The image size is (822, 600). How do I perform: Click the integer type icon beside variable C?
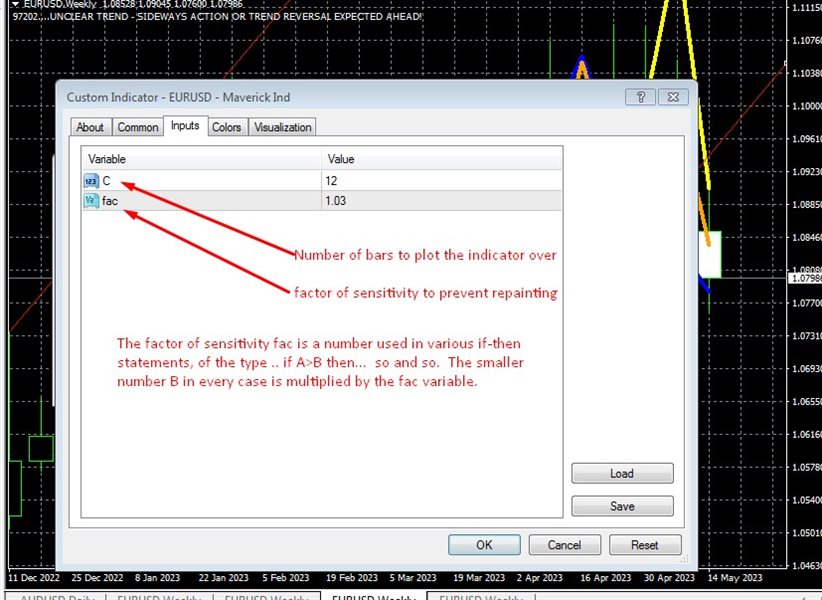(x=91, y=181)
